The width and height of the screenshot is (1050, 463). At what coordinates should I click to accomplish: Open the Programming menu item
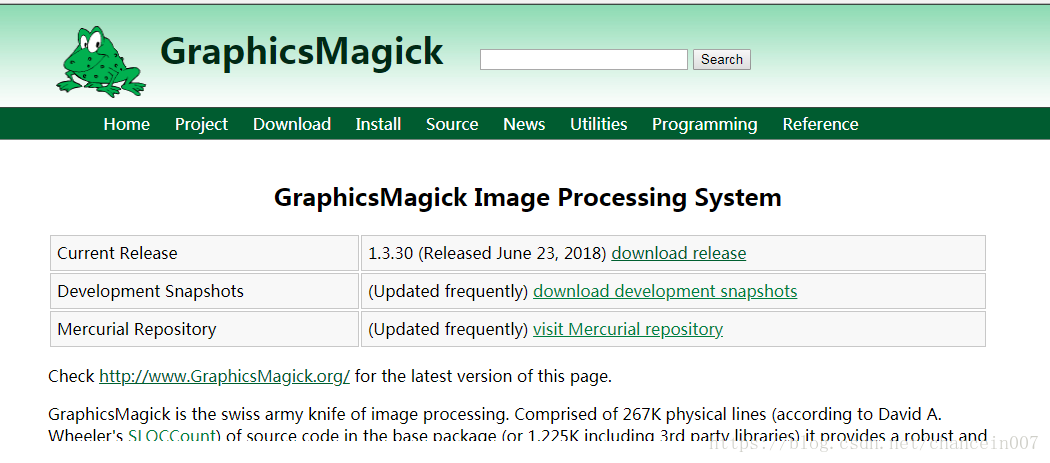click(704, 125)
